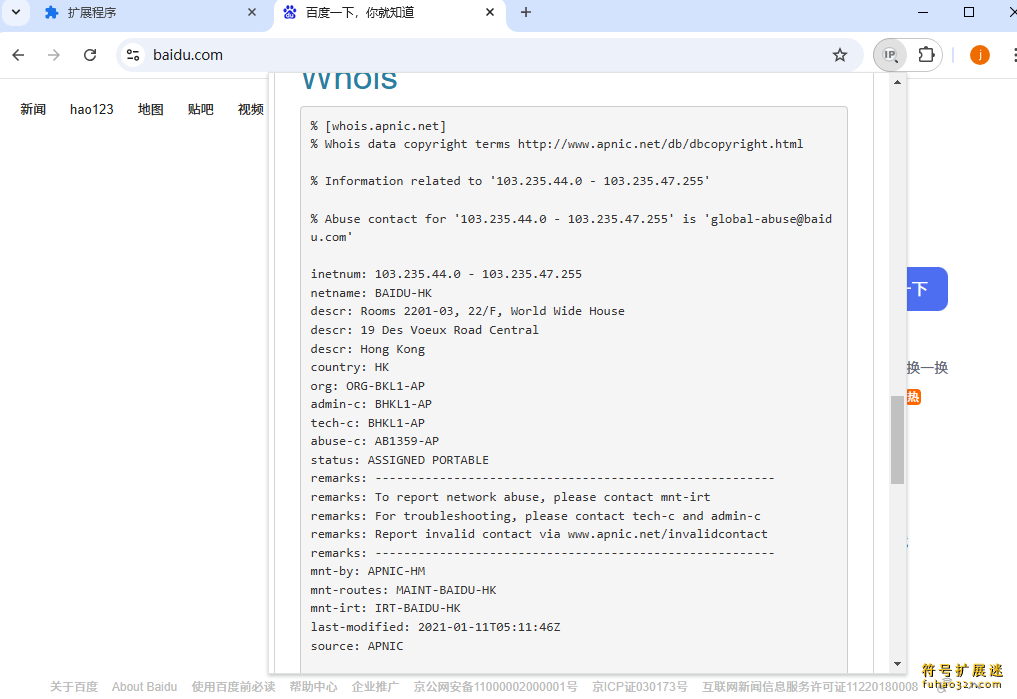Maximize the browser window
1017x699 pixels.
click(x=968, y=12)
